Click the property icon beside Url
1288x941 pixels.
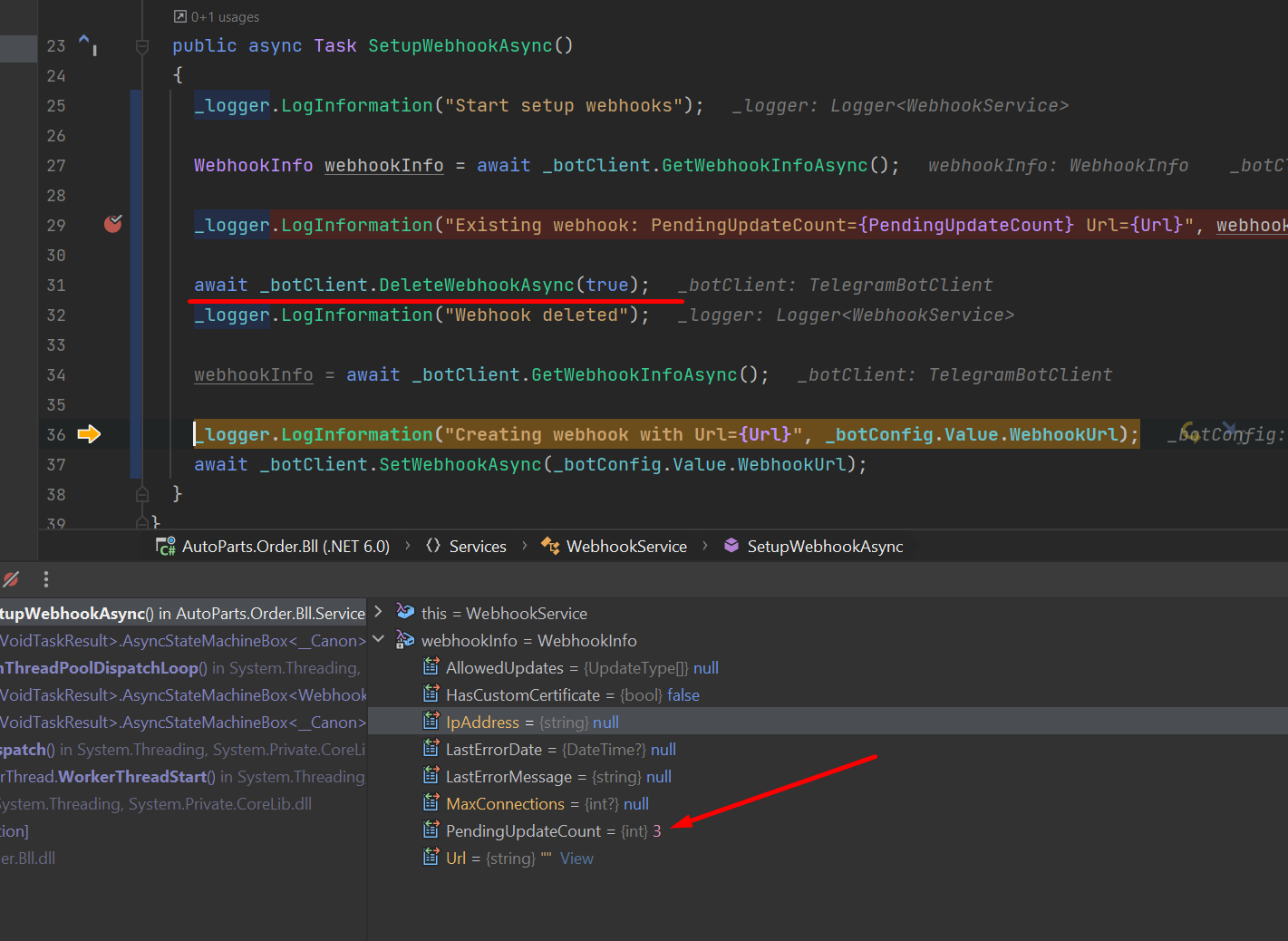(431, 858)
